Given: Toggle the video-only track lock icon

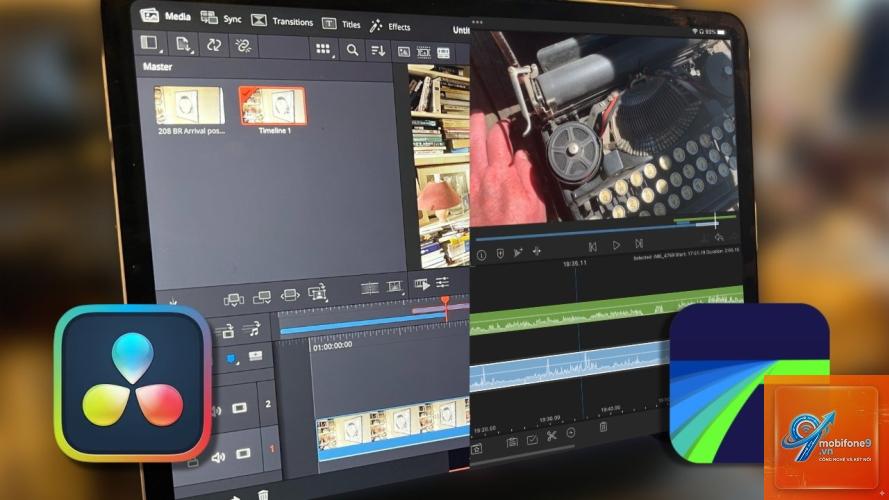Looking at the screenshot, I should 226,331.
